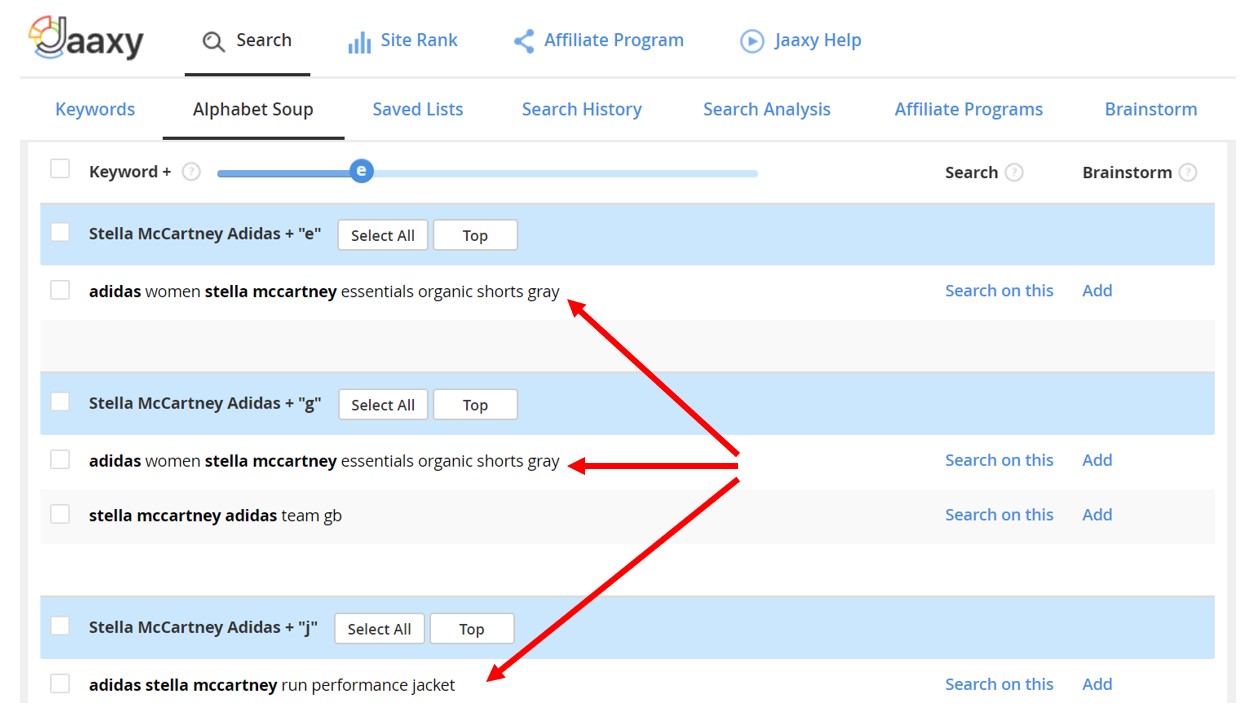This screenshot has height=708, width=1252.
Task: Click the keyword text in the "e" group
Action: (324, 292)
